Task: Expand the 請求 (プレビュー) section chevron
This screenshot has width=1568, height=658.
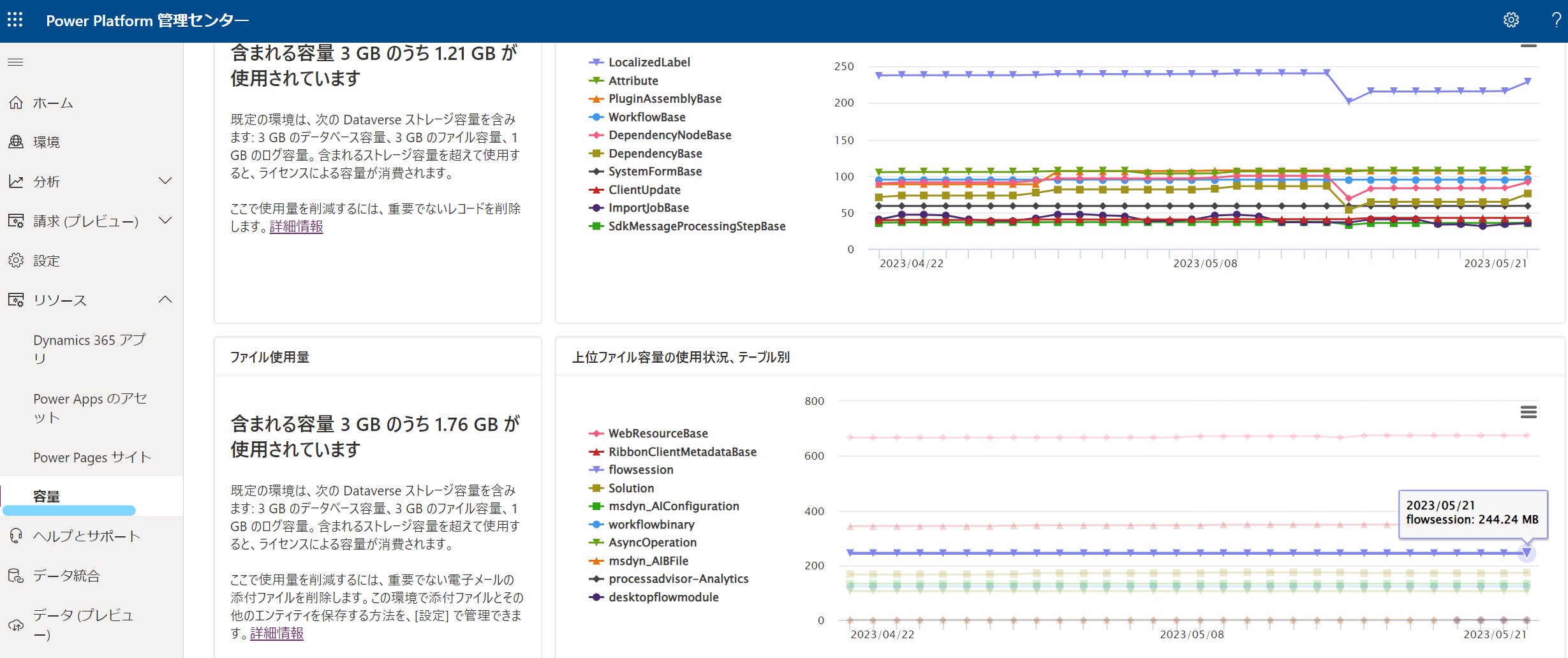Action: 165,221
